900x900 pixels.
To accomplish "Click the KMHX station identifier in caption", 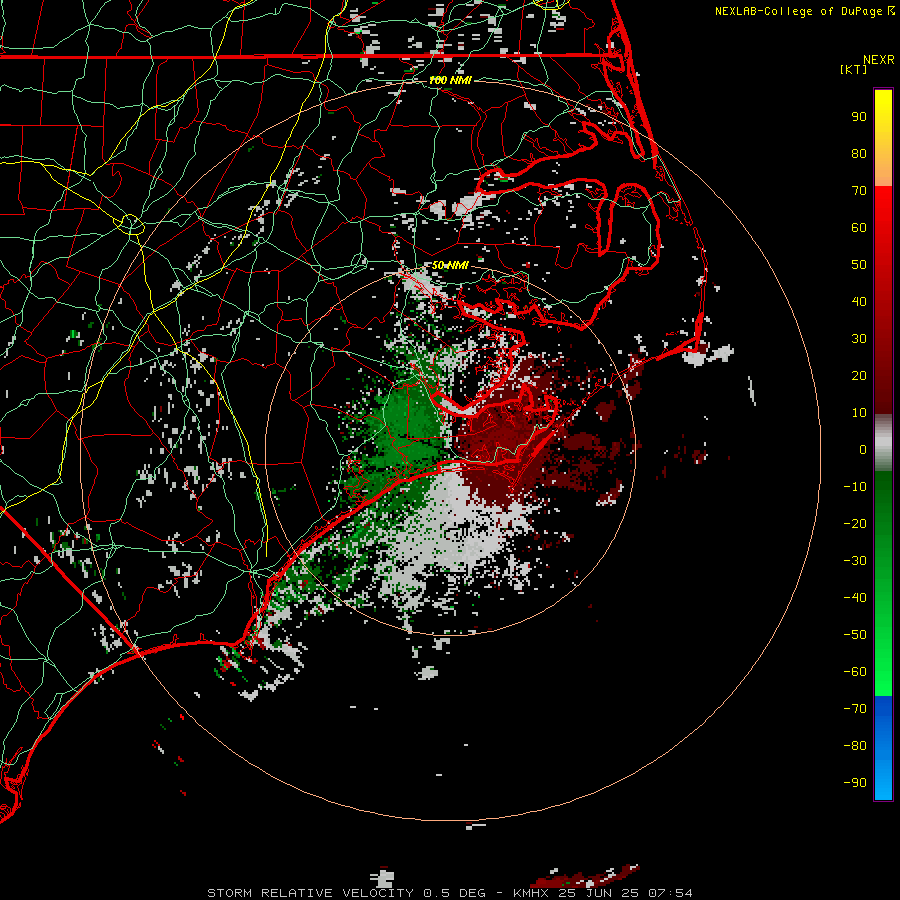I will point(532,893).
